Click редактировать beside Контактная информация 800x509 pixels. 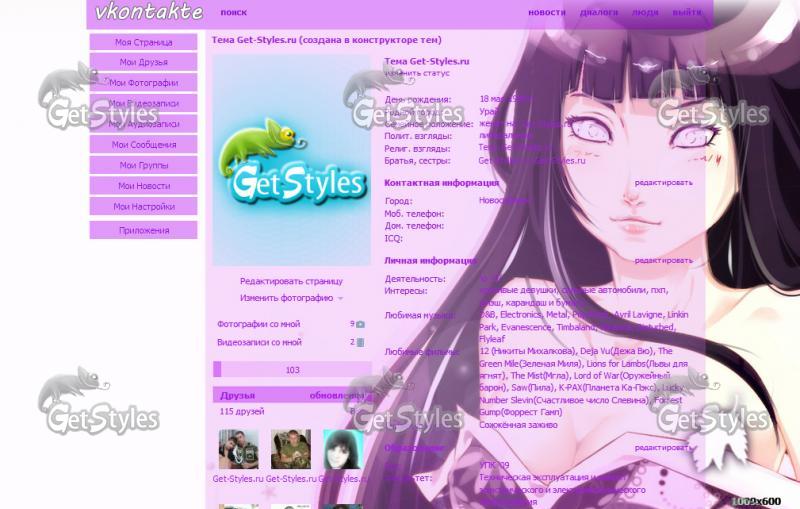point(663,182)
